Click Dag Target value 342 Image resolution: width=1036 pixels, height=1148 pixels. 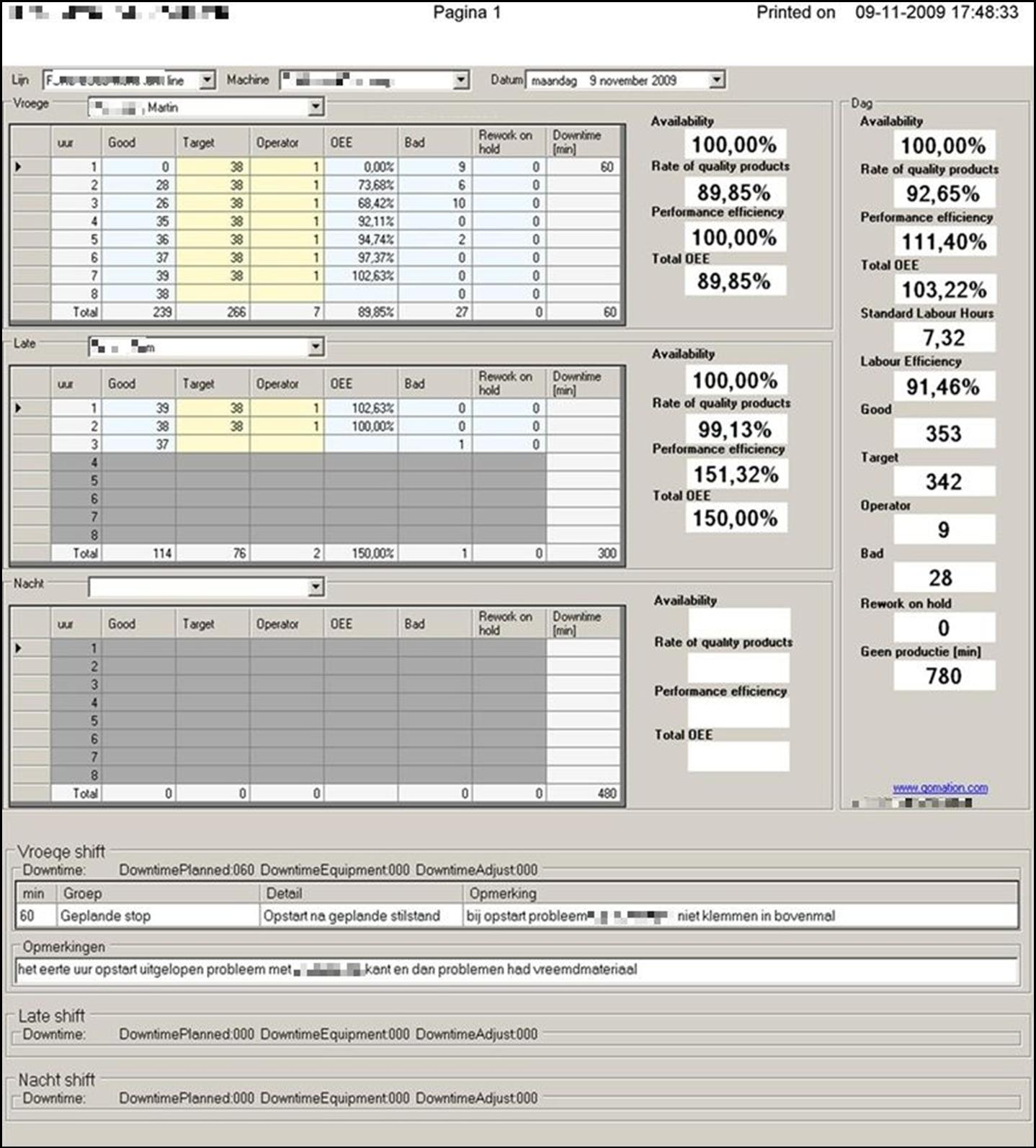(x=945, y=481)
